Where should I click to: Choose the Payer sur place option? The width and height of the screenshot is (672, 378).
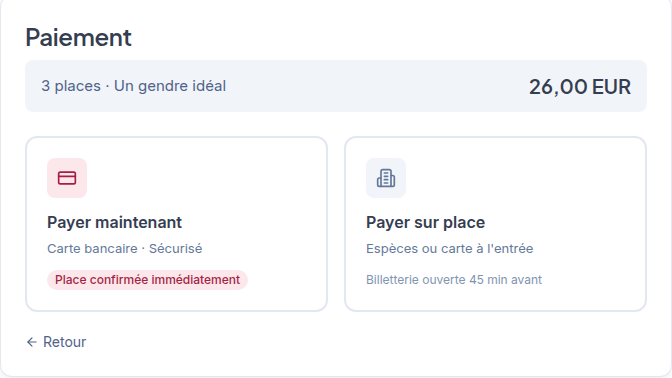(495, 224)
